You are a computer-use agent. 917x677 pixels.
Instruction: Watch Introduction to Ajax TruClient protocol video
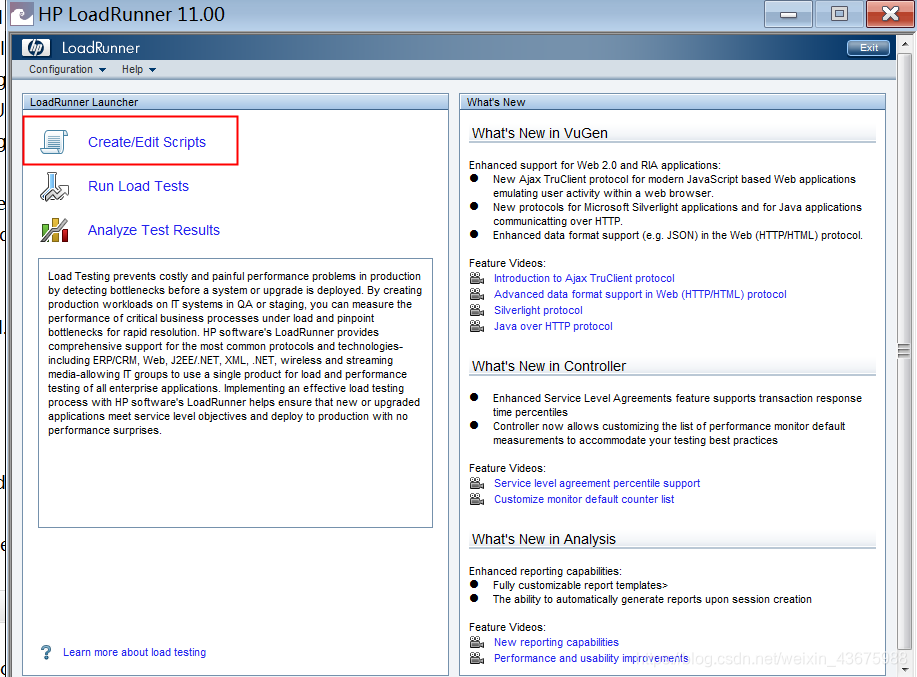click(x=584, y=278)
